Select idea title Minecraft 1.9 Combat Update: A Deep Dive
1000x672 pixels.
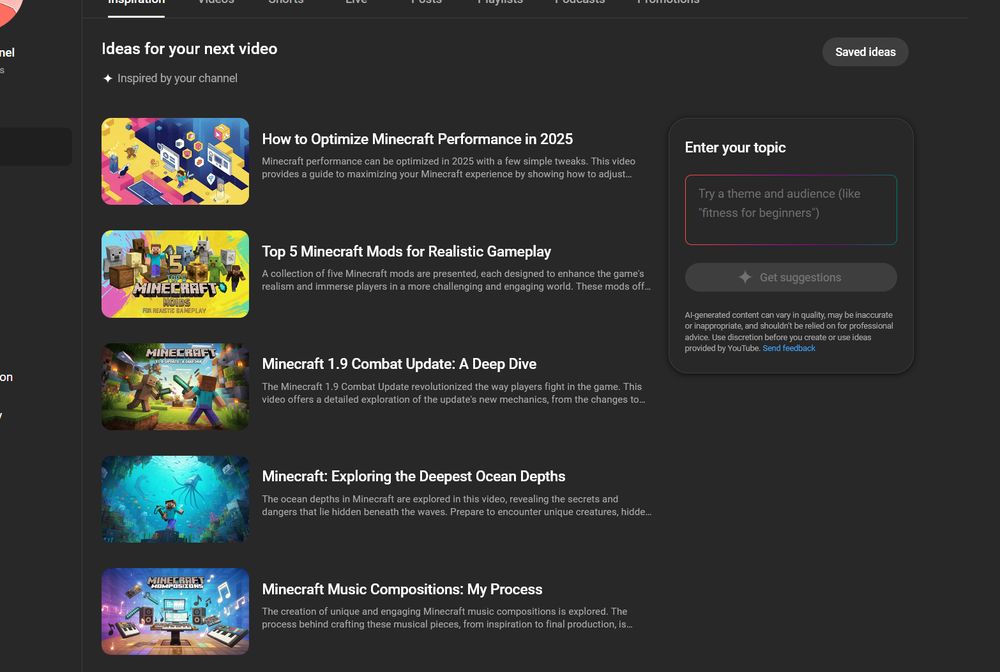point(399,364)
